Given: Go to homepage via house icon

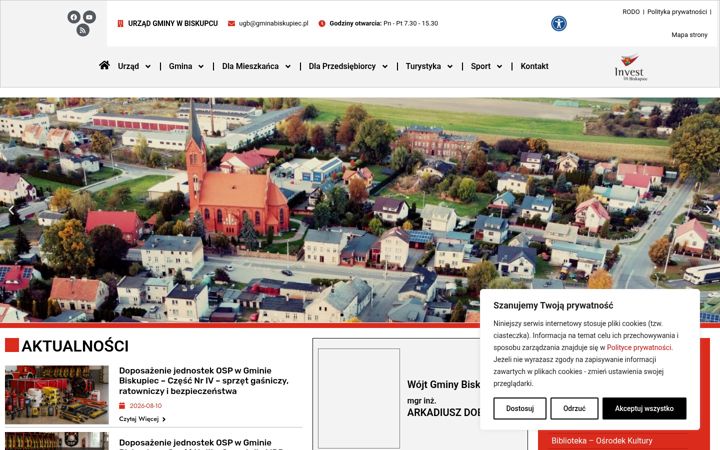Looking at the screenshot, I should pyautogui.click(x=104, y=65).
